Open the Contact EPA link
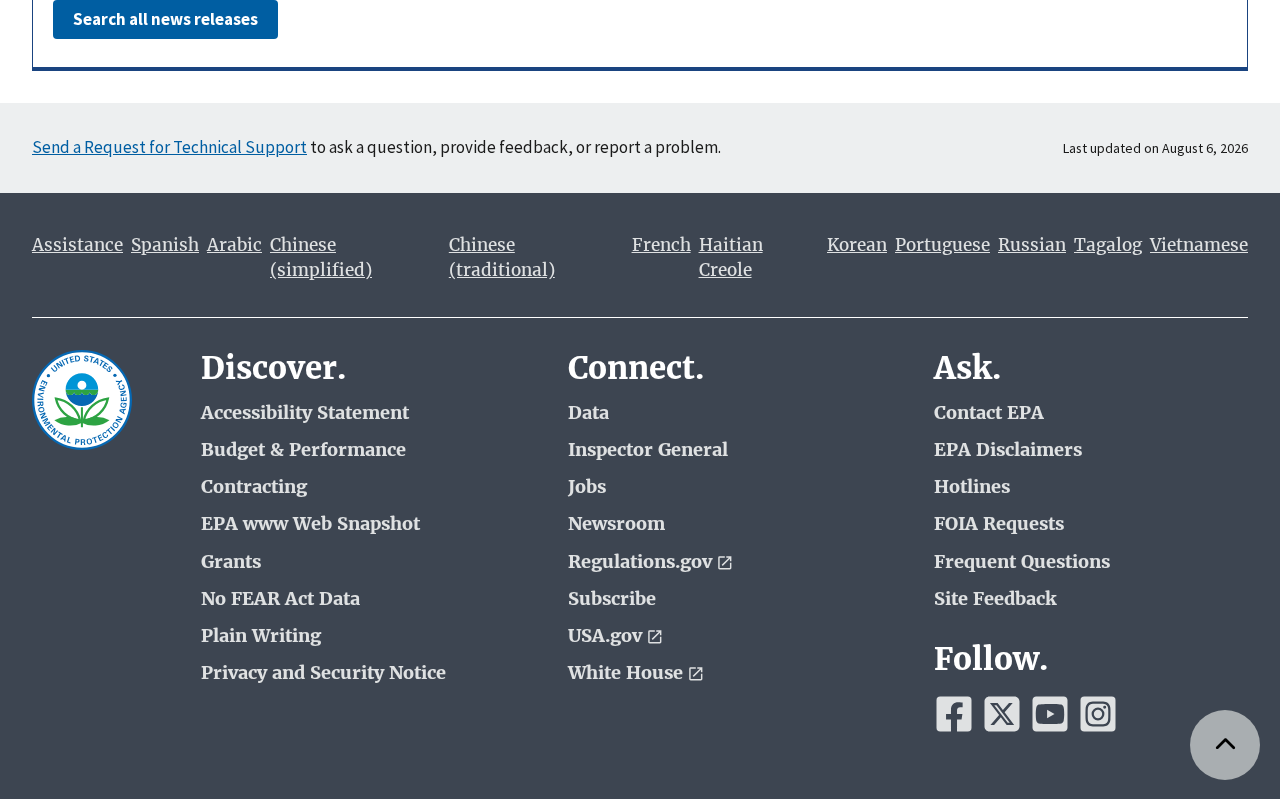 tap(989, 413)
